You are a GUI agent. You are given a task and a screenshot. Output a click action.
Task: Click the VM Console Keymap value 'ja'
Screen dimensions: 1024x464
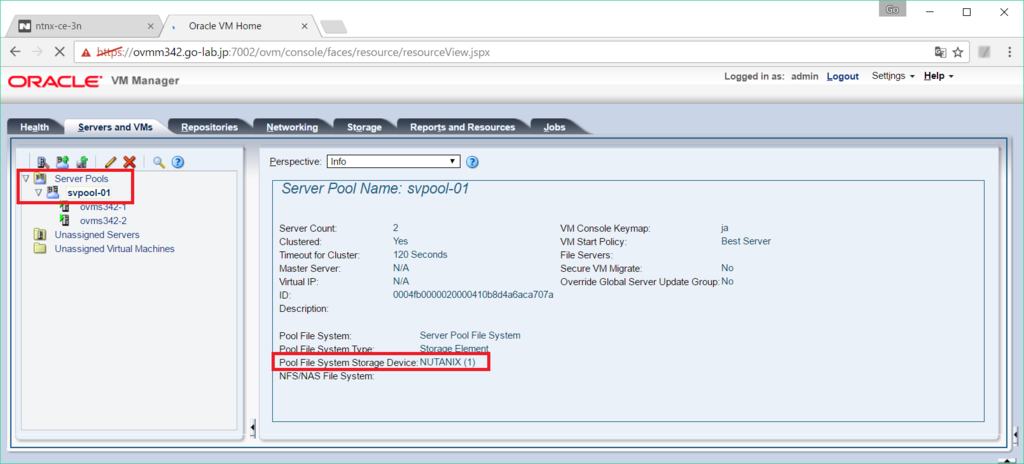click(x=726, y=229)
